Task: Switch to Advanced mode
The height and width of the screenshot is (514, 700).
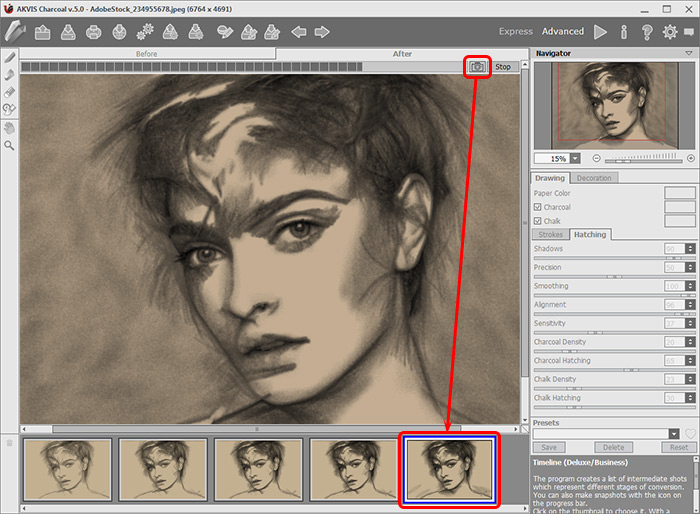Action: pos(562,31)
